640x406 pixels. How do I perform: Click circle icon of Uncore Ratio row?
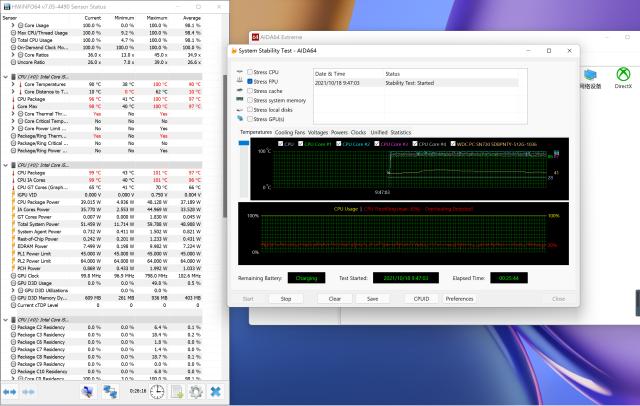click(x=13, y=62)
